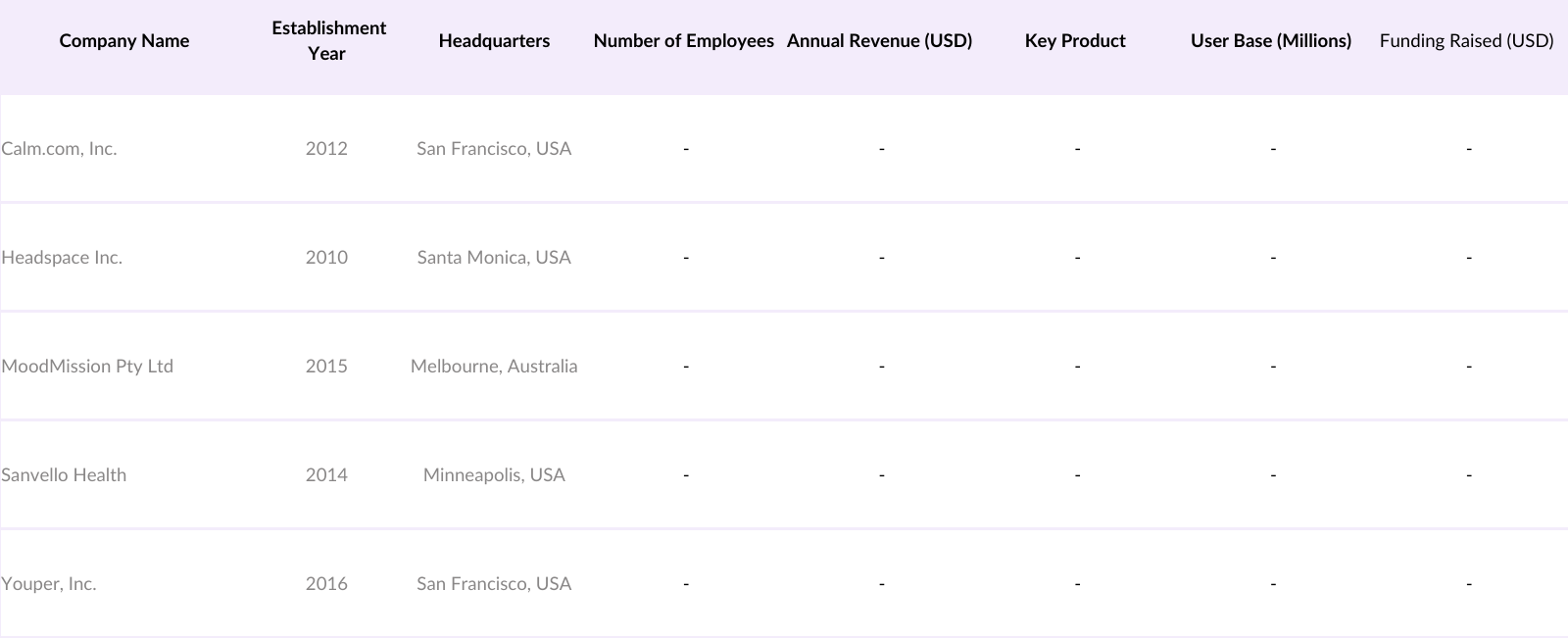Open the Headspace Inc. company entry
The height and width of the screenshot is (640, 1568).
[62, 258]
